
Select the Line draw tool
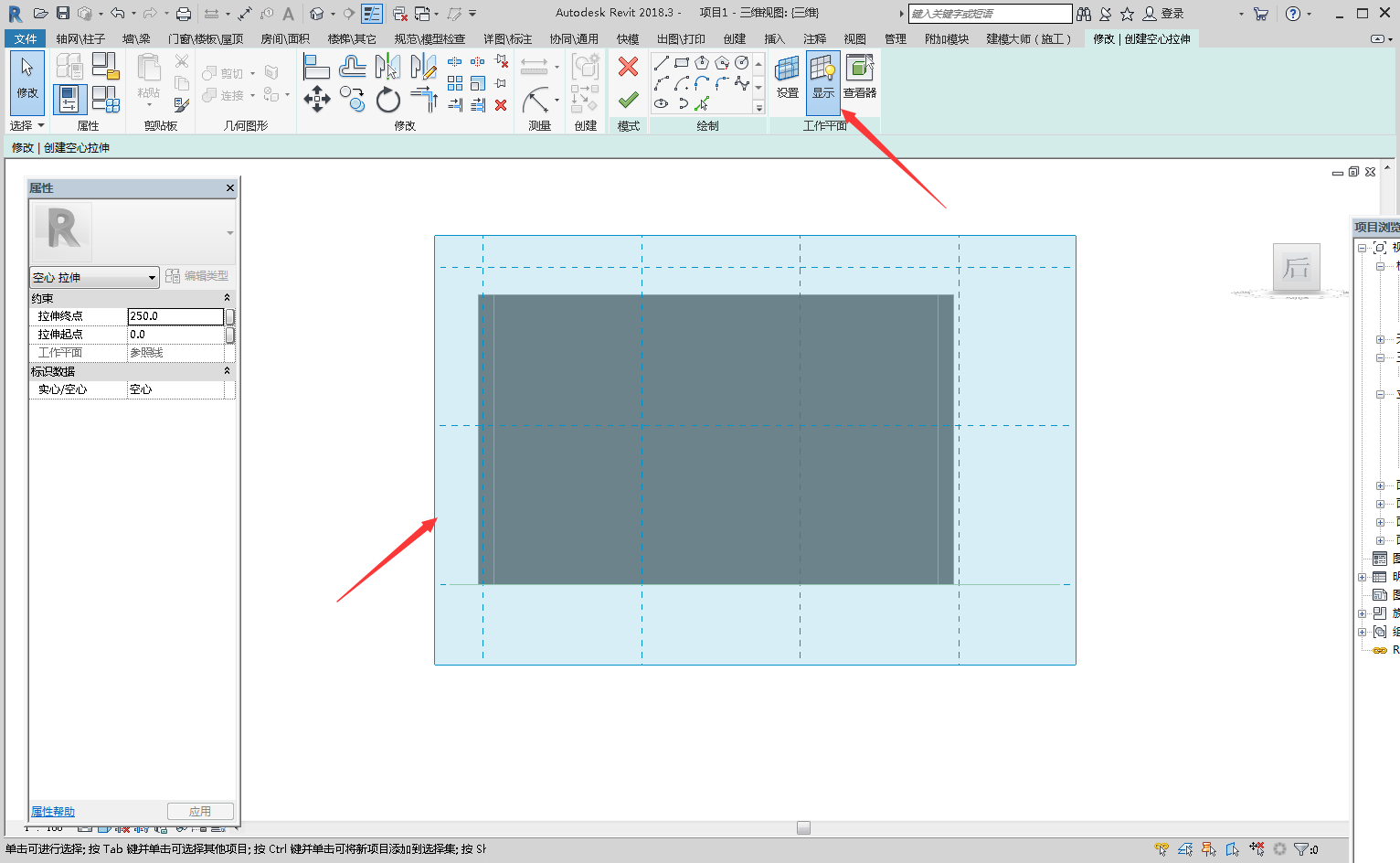[662, 63]
